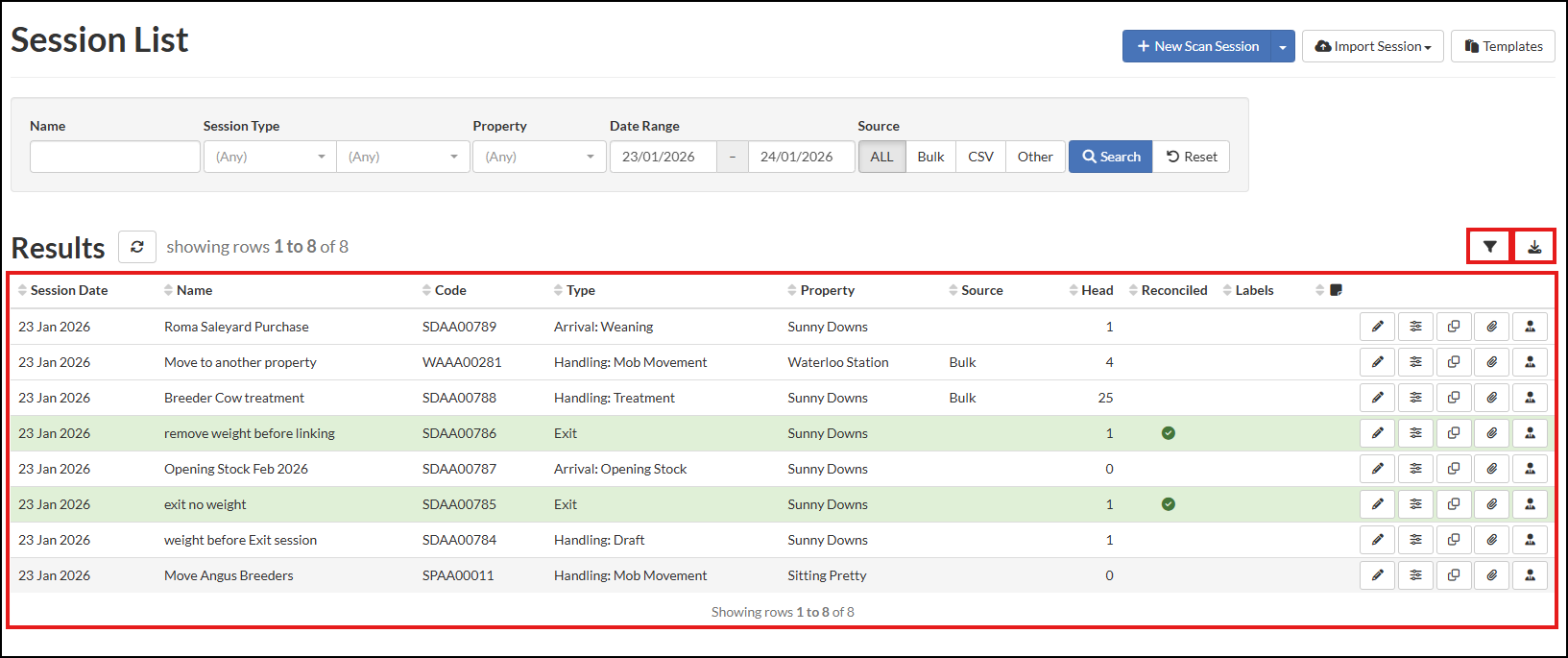Edit the Move to another property session

[x=1378, y=362]
